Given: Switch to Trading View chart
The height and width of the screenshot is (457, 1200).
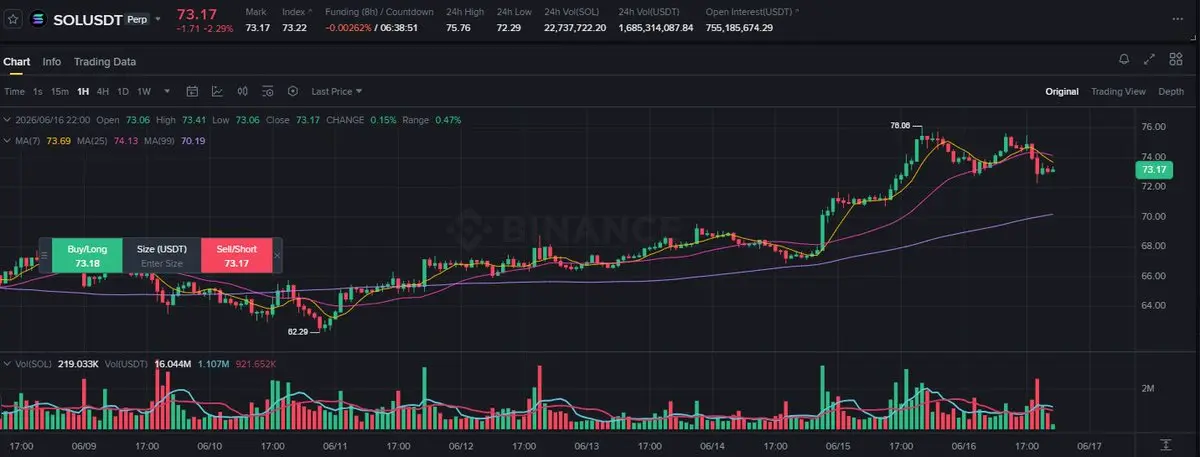Looking at the screenshot, I should 1118,91.
